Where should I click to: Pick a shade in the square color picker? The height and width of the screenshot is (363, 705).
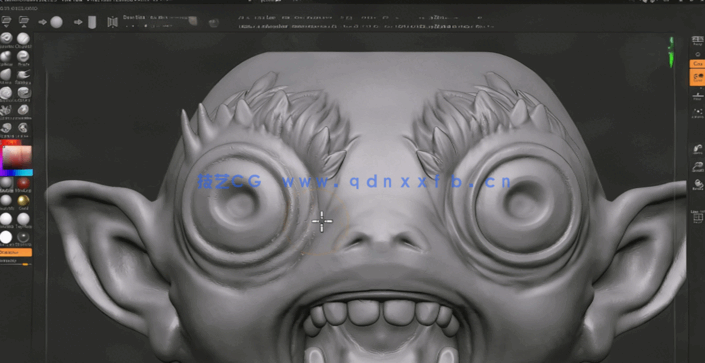tap(17, 157)
